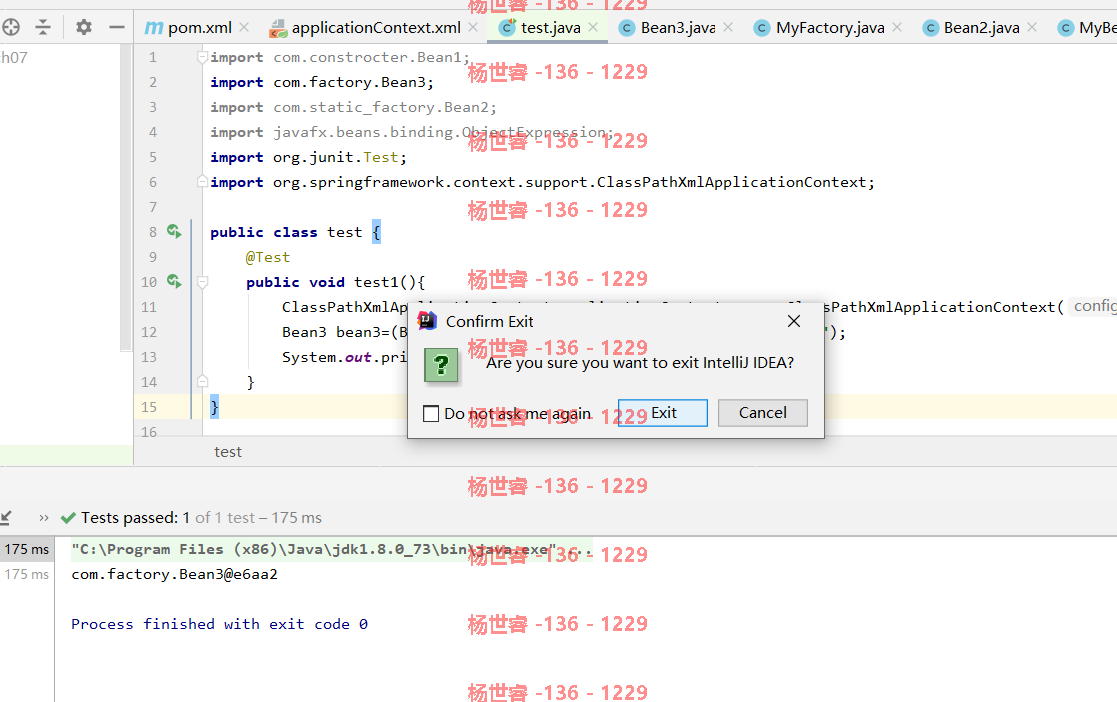This screenshot has height=702, width=1117.
Task: Open the Bean3.java tab
Action: pyautogui.click(x=677, y=28)
